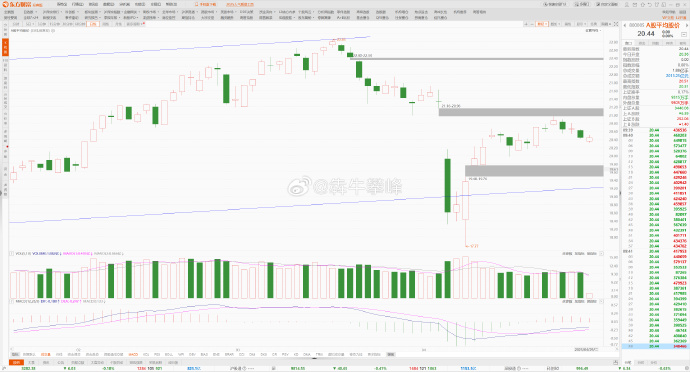690x372 pixels.
Task: Toggle the volume indicator panel square box
Action: (11, 254)
